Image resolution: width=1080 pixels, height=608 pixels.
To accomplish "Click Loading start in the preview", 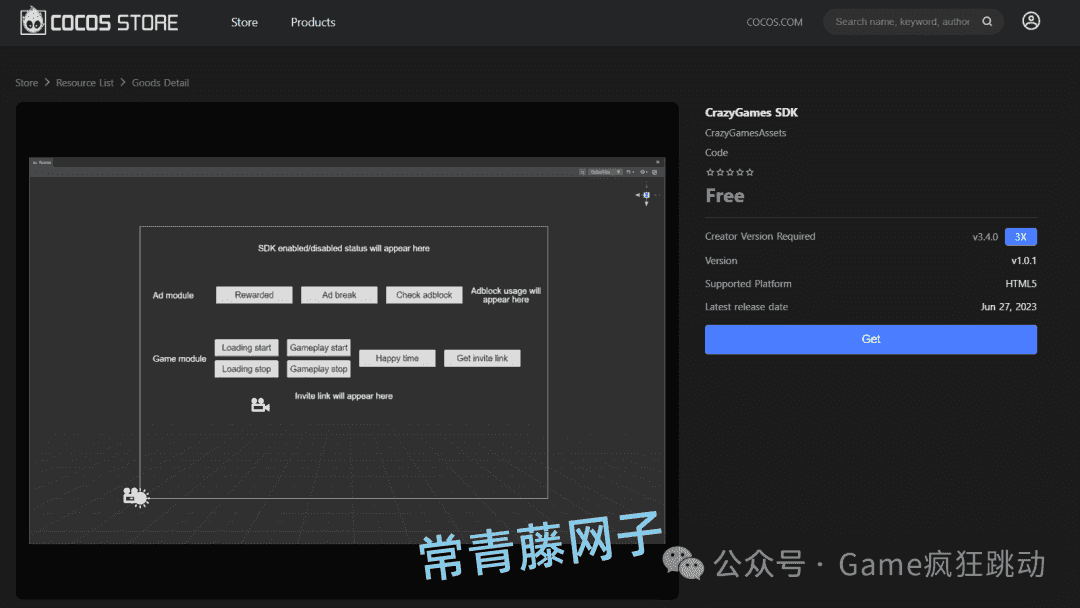I will point(246,348).
